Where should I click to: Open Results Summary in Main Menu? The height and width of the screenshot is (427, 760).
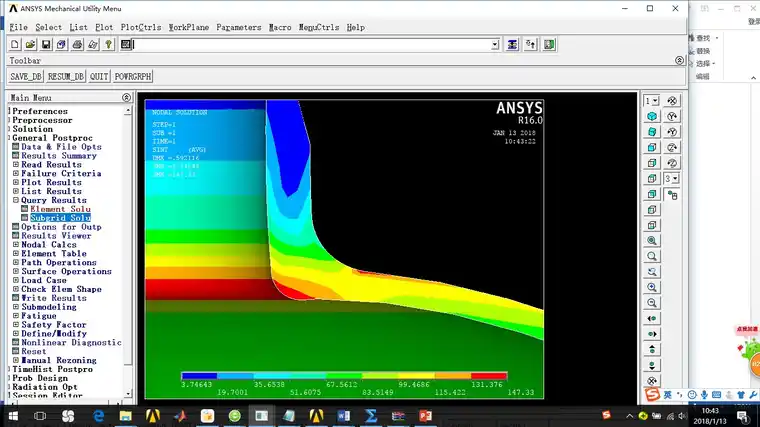coord(59,156)
